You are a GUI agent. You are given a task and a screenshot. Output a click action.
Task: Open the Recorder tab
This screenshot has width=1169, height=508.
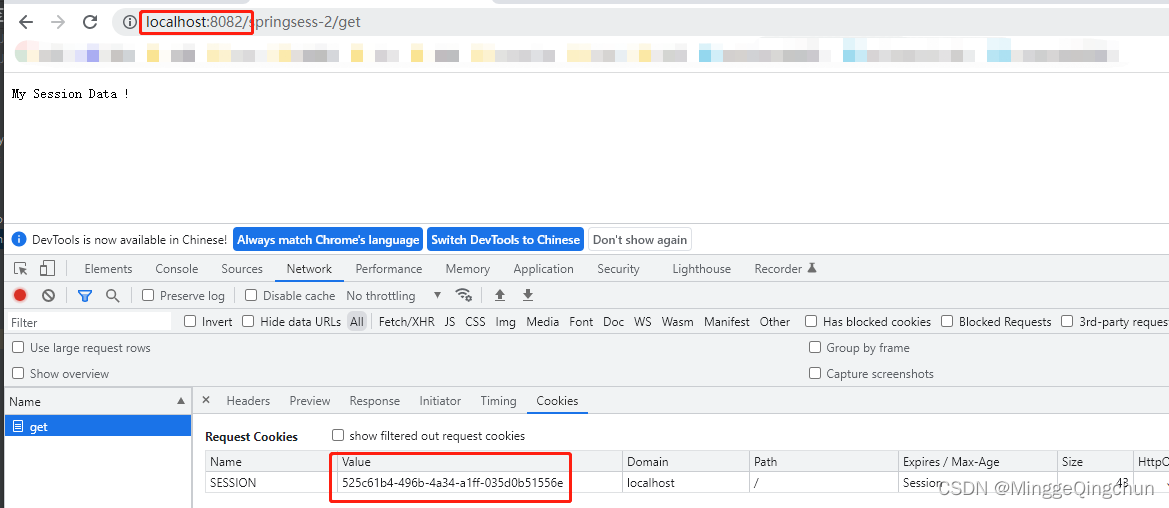786,269
